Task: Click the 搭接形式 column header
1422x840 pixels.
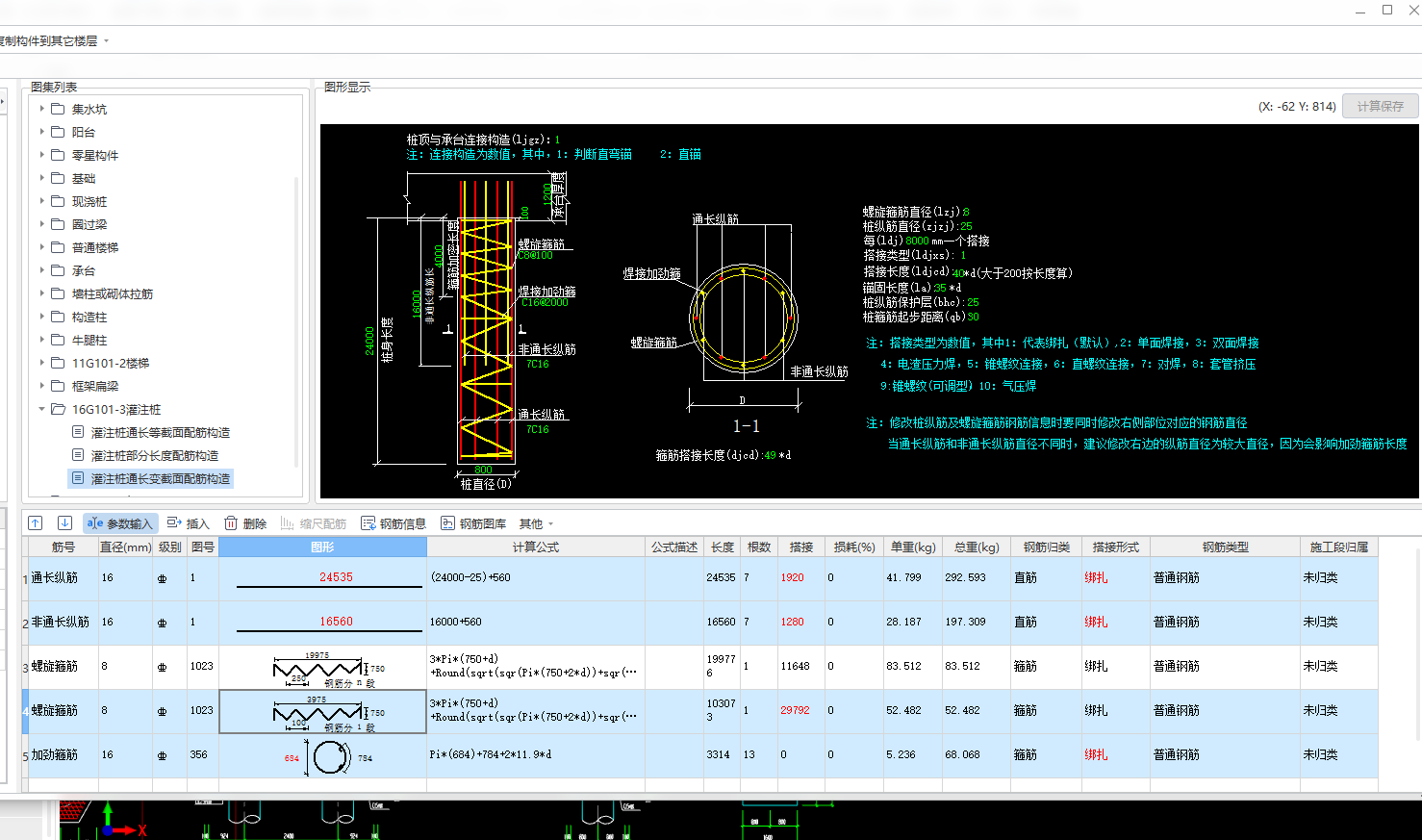Action: point(1115,547)
